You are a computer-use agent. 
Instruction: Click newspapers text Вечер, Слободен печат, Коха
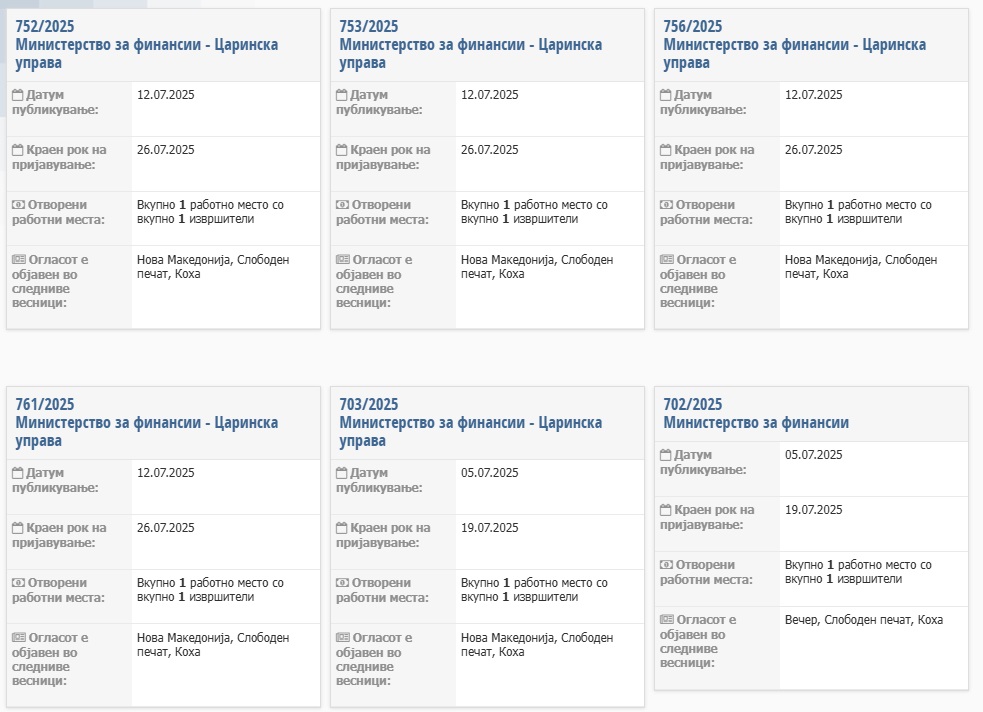click(x=864, y=620)
